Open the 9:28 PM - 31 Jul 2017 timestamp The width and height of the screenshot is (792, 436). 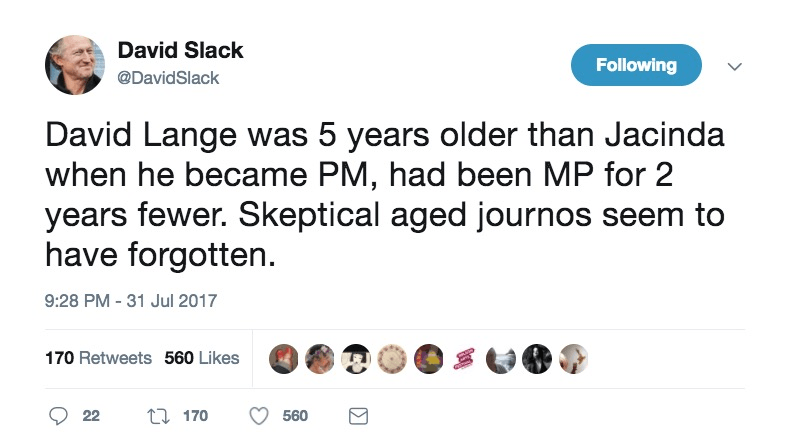point(131,300)
